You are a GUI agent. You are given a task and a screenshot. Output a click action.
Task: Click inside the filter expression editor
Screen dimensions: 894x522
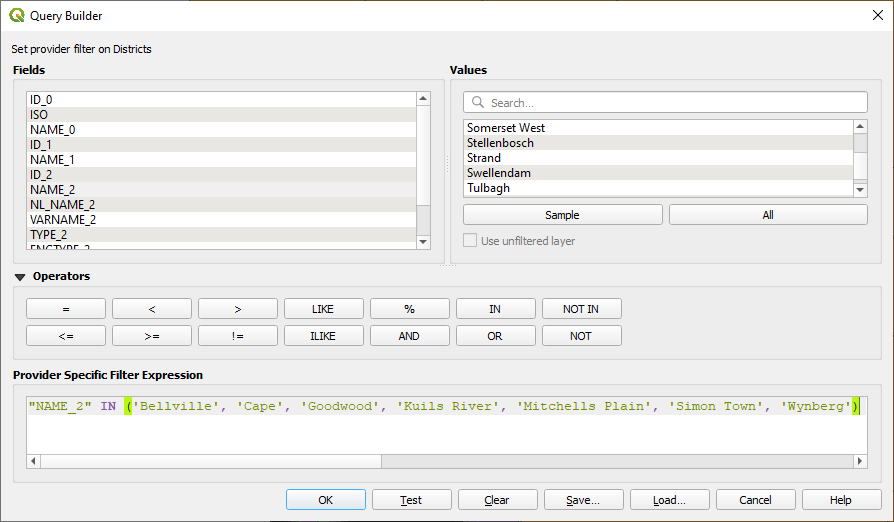pyautogui.click(x=440, y=432)
